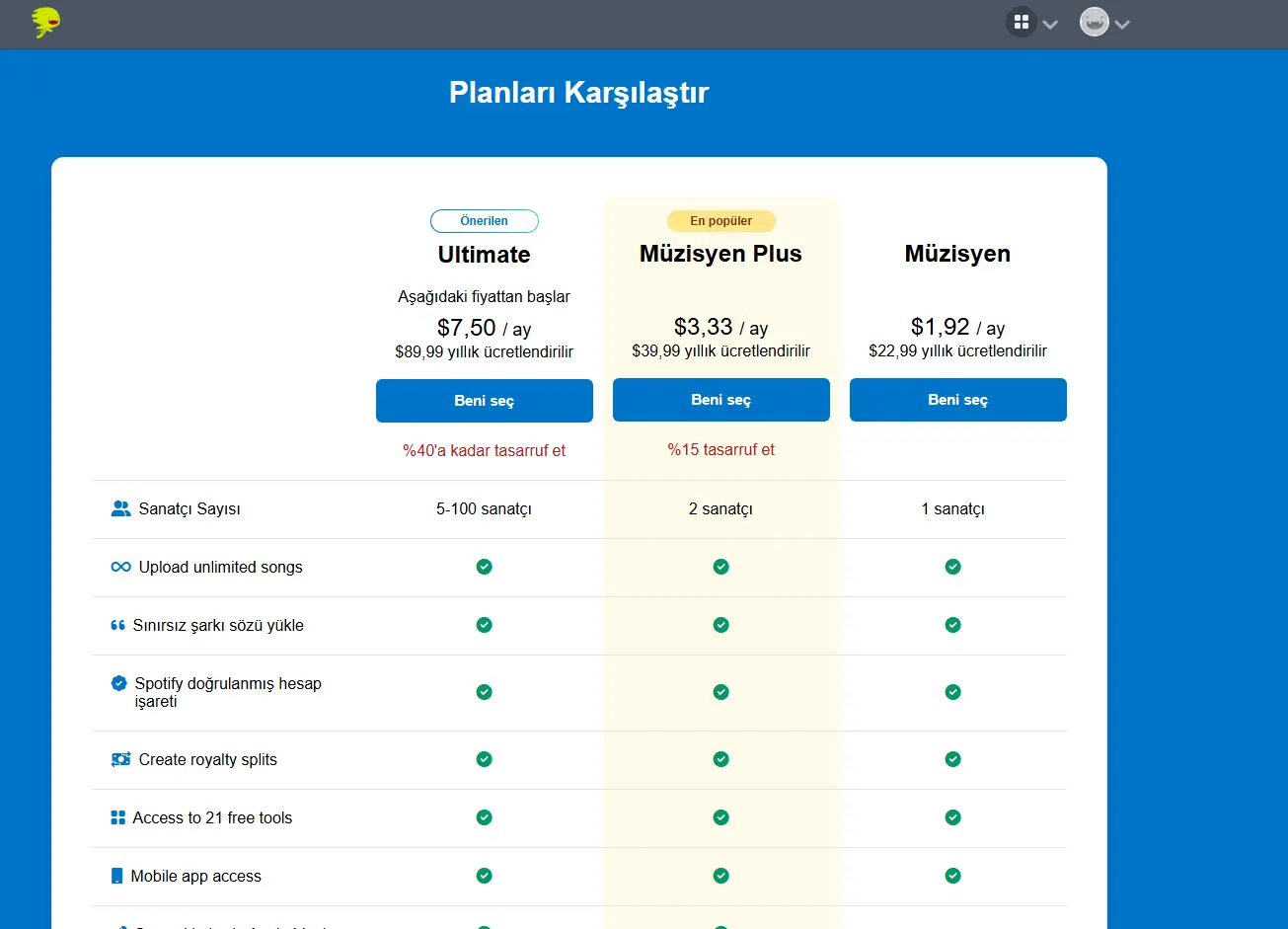Click Müzisyen checkmark for Access to 21 free tools
Viewport: 1288px width, 929px height.
click(952, 817)
